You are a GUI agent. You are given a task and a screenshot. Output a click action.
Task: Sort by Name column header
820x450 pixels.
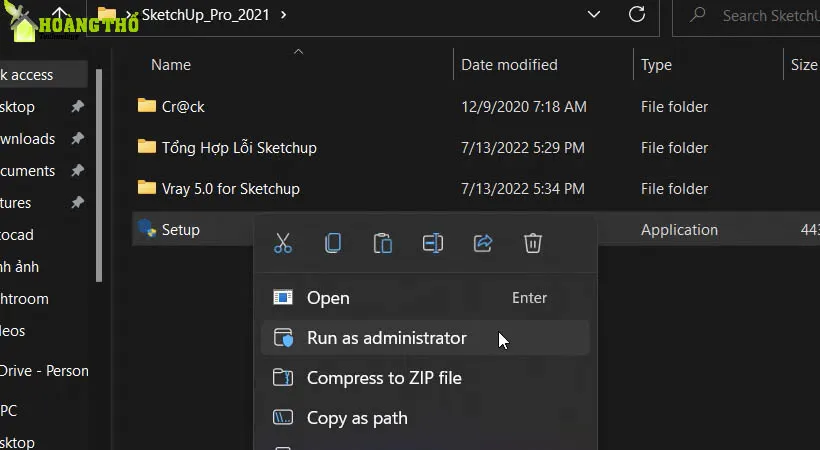(171, 65)
